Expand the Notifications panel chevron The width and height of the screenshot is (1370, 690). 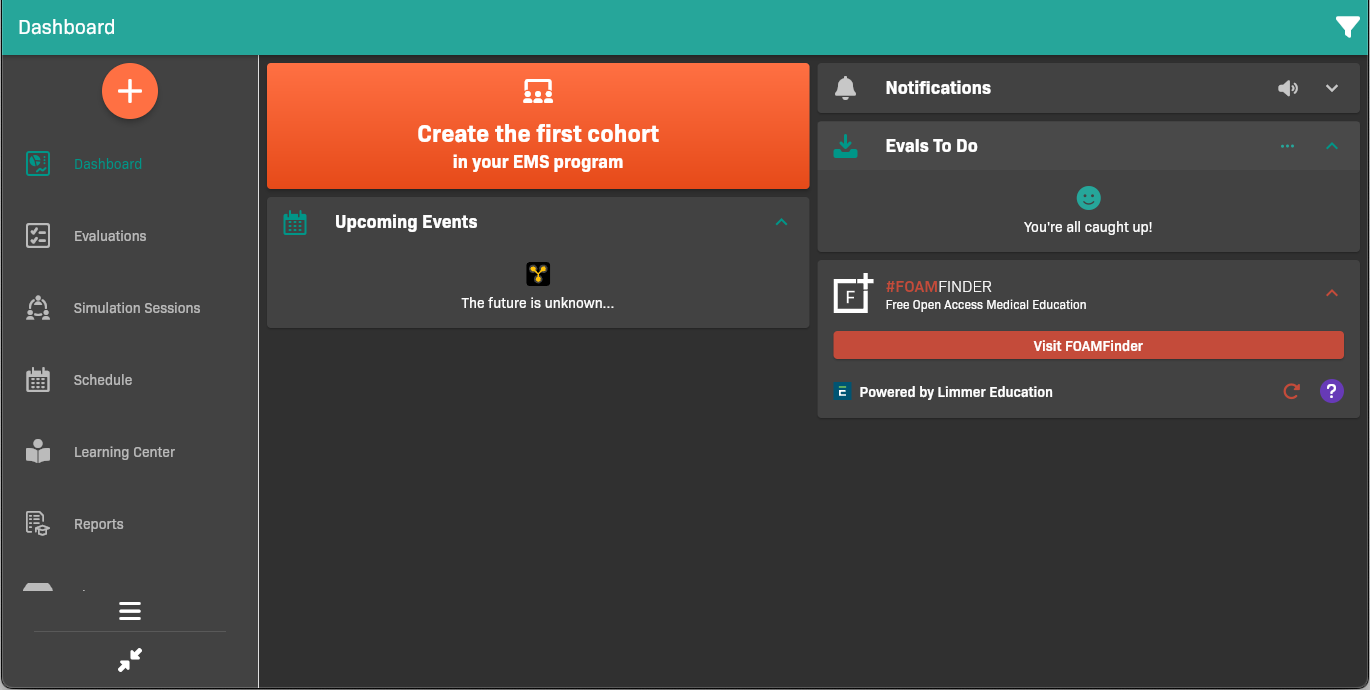click(x=1332, y=88)
